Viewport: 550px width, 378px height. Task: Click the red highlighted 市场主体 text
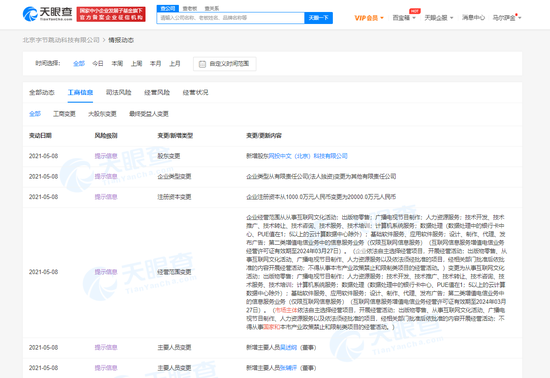coord(286,310)
